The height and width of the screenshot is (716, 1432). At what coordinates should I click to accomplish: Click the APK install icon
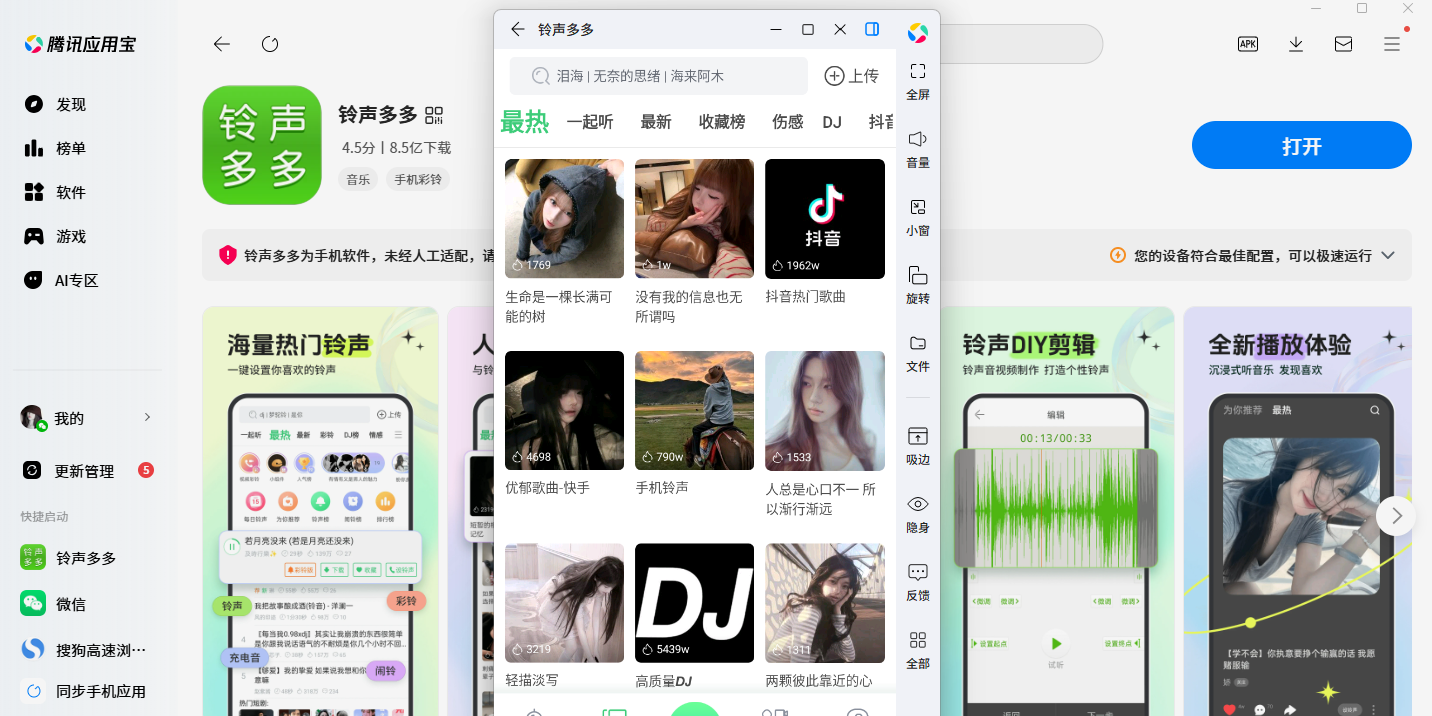(x=1248, y=44)
